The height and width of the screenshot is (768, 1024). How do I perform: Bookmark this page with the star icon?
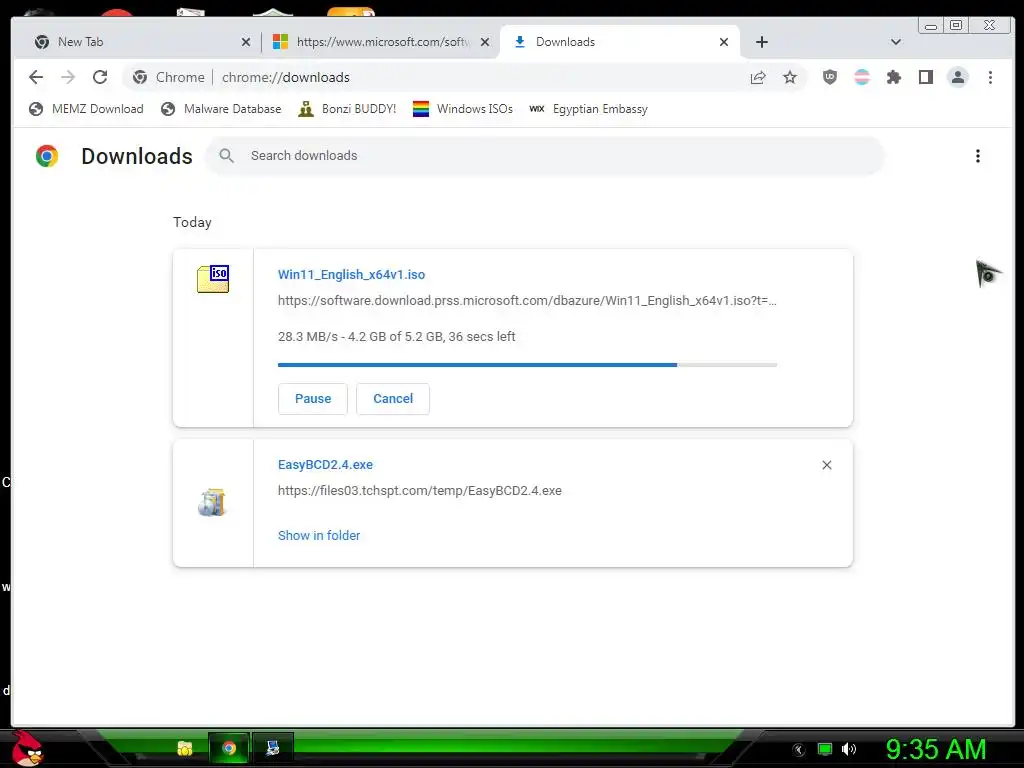(790, 78)
